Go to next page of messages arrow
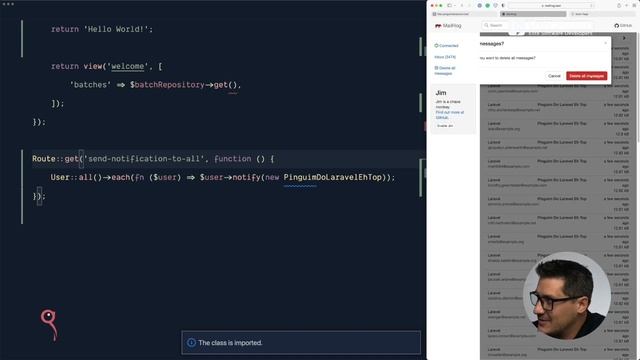 pos(624,38)
